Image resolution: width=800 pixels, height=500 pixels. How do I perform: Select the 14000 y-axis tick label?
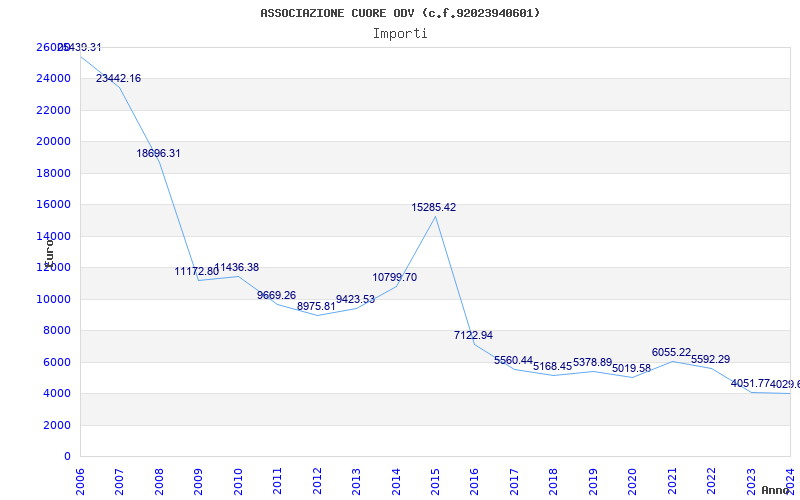point(54,236)
